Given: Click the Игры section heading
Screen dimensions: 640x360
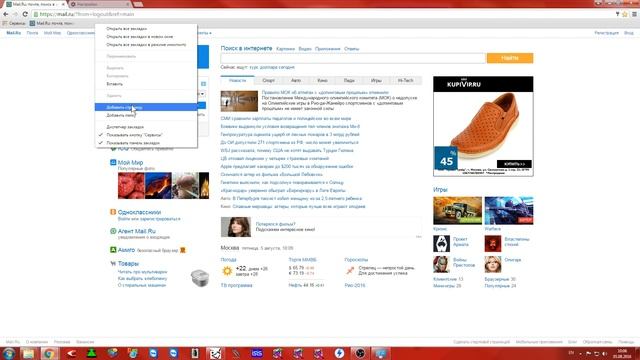Looking at the screenshot, I should coord(440,190).
